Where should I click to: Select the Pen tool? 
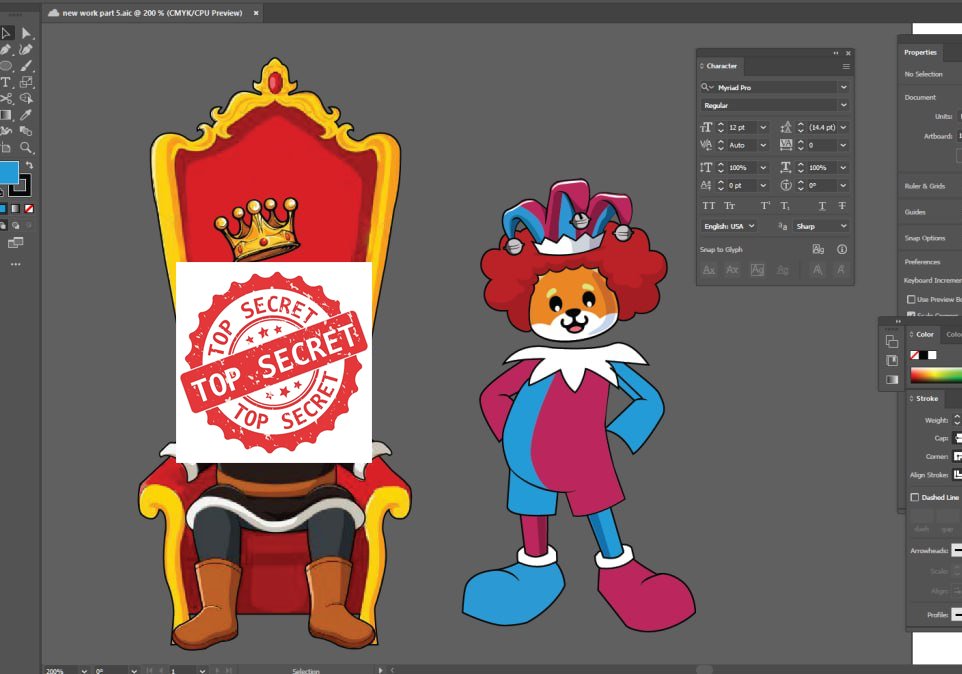coord(6,50)
